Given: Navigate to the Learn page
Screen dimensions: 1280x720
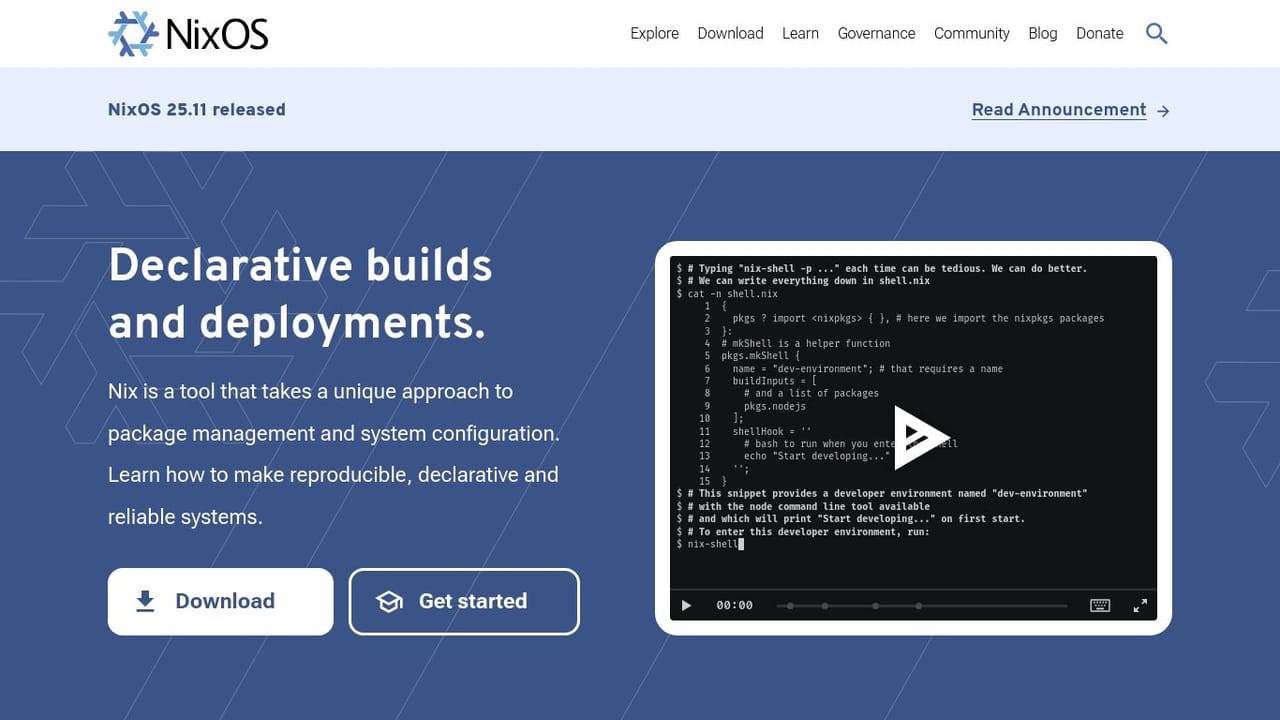Looking at the screenshot, I should click(x=800, y=33).
